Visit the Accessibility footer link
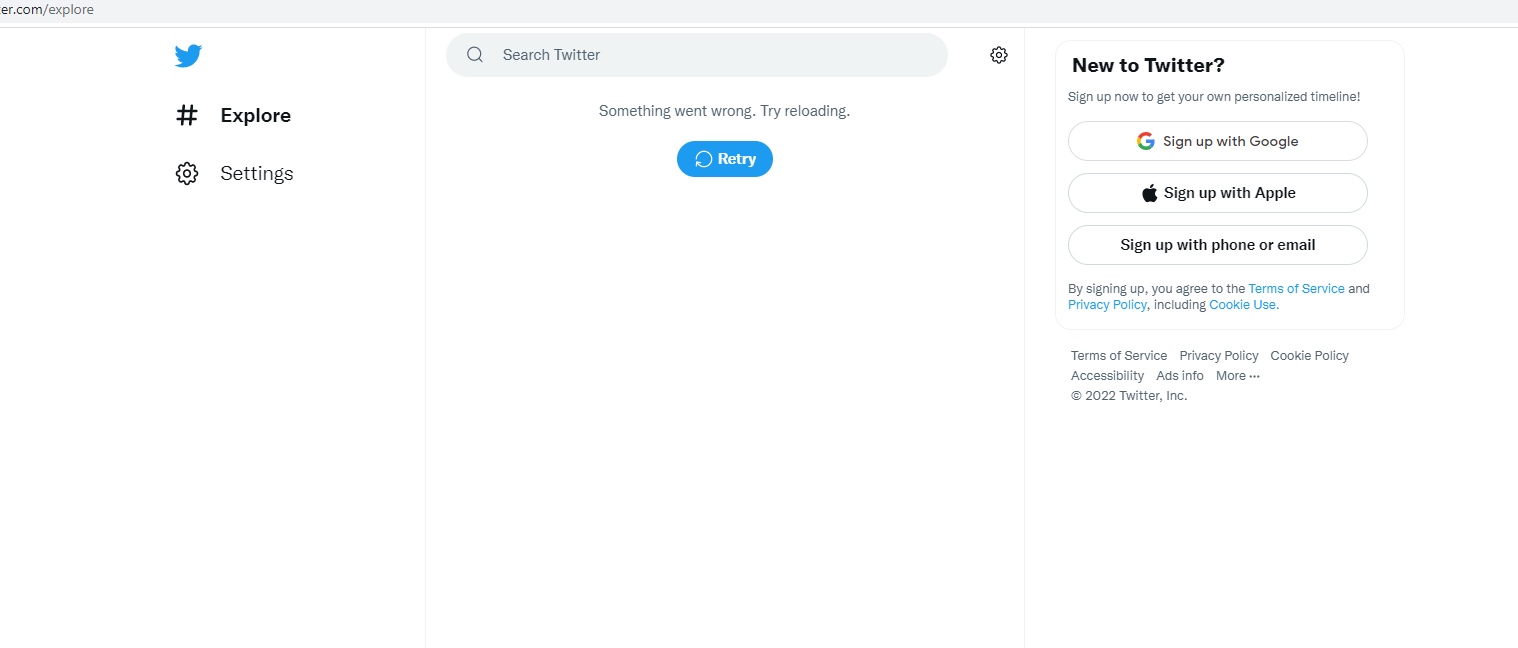 point(1107,376)
